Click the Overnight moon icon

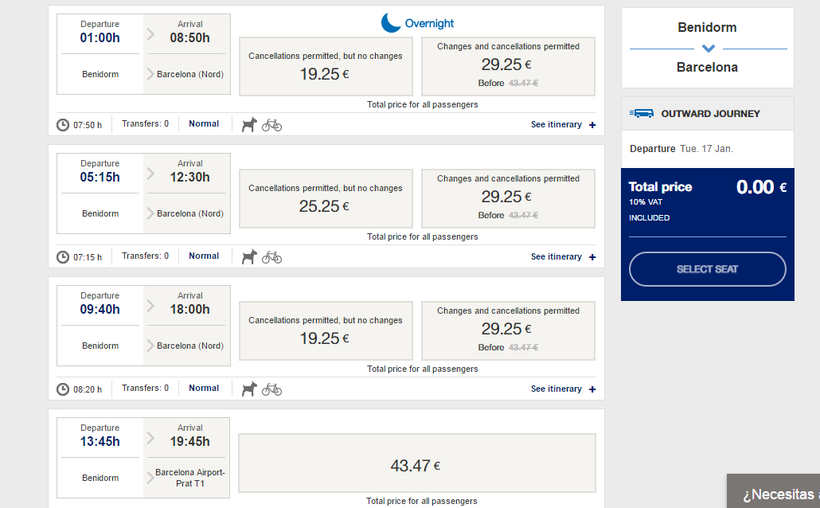(x=391, y=23)
